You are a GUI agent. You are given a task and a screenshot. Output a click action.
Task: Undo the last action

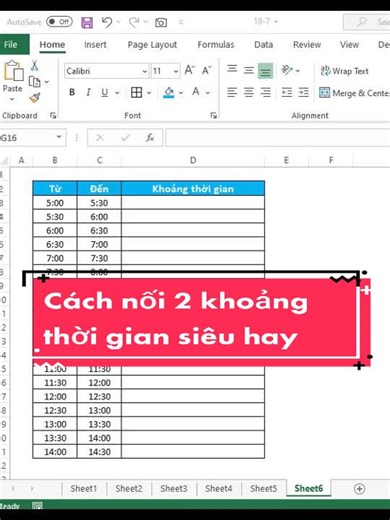click(x=107, y=22)
